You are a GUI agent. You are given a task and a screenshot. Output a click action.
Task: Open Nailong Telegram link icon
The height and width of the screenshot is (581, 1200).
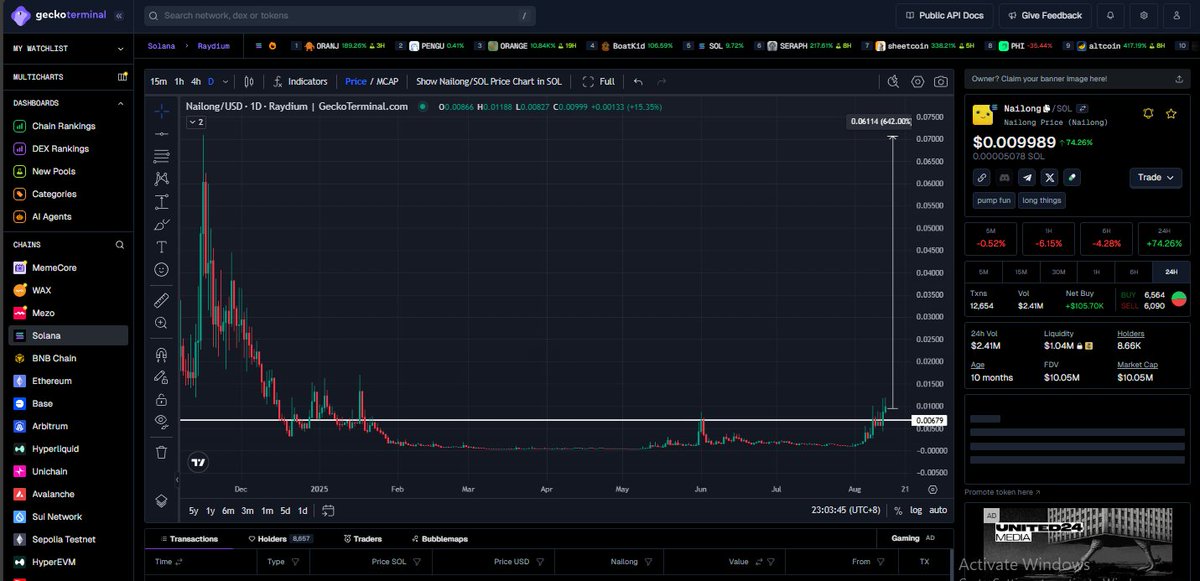pos(1027,177)
